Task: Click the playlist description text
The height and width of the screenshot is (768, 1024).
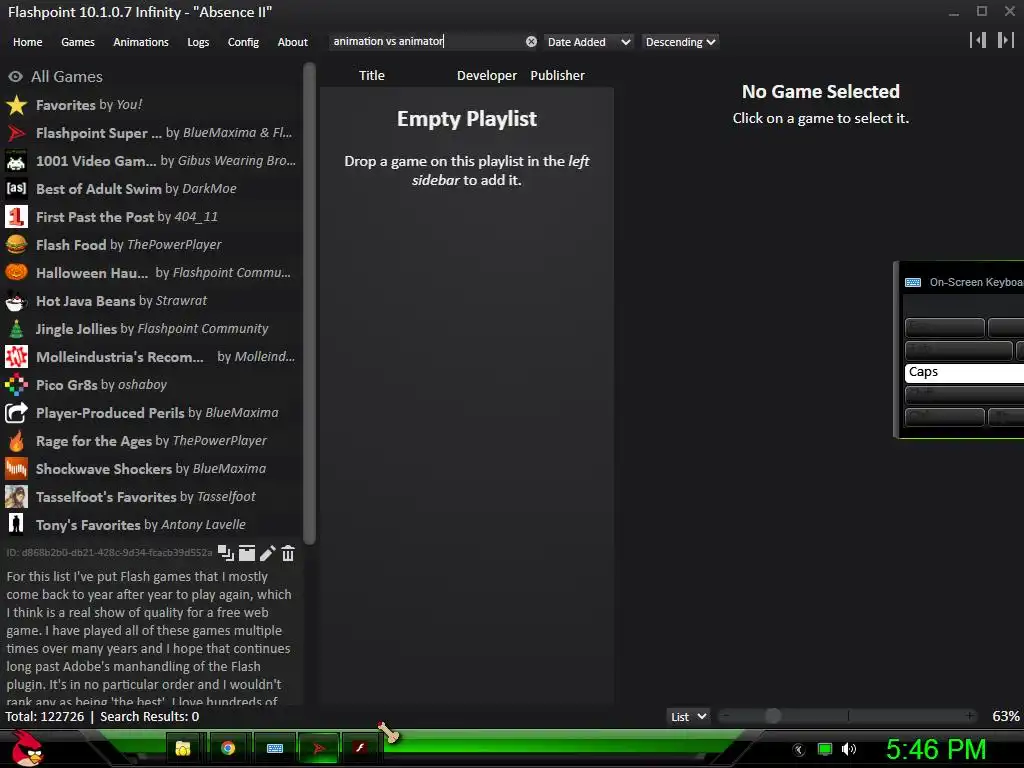Action: coord(149,639)
